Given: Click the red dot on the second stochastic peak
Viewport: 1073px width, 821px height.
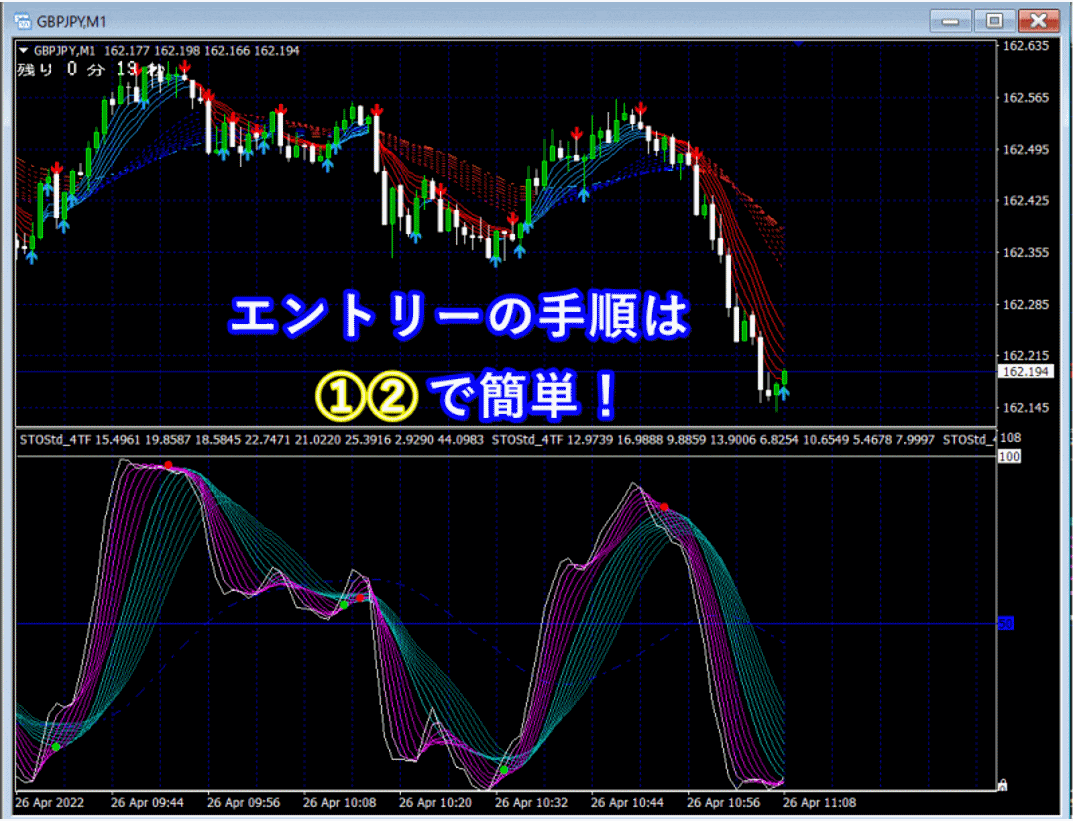Looking at the screenshot, I should pyautogui.click(x=663, y=507).
